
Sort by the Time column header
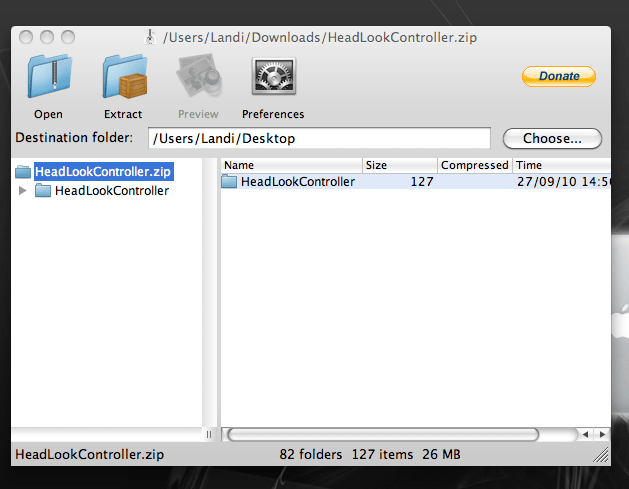560,165
